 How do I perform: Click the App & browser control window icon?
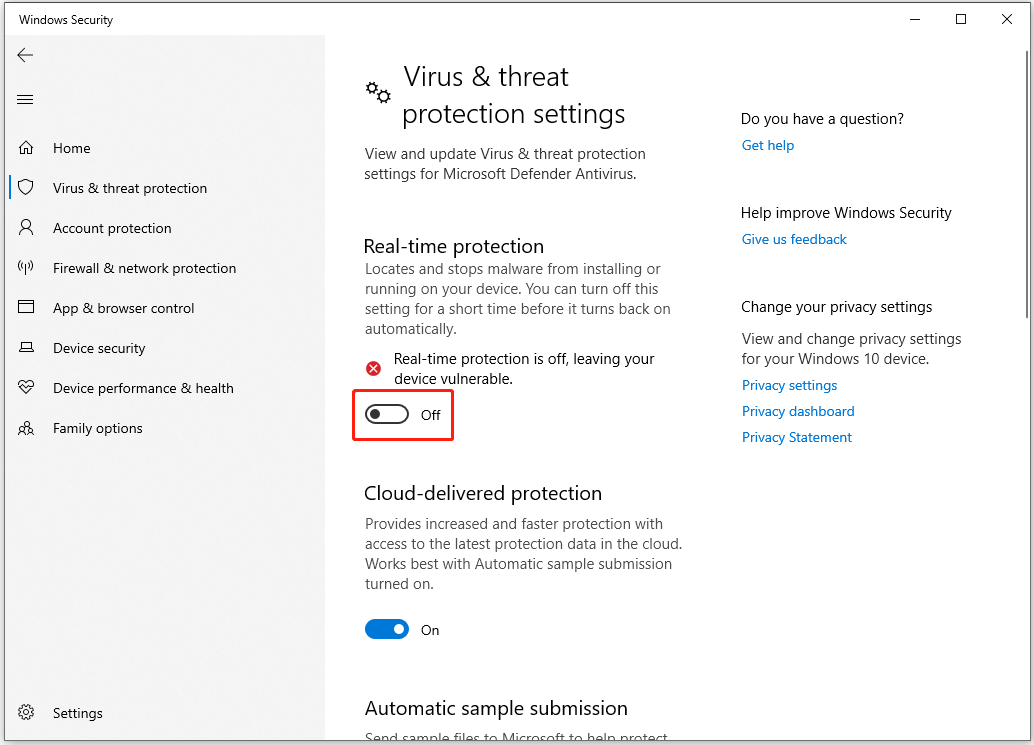26,307
